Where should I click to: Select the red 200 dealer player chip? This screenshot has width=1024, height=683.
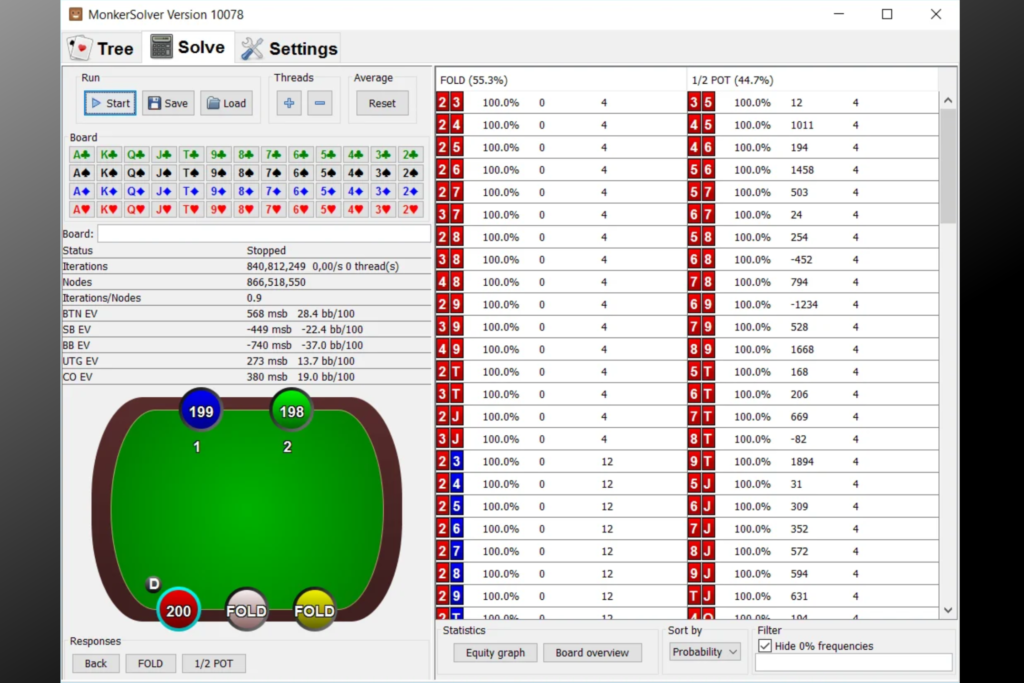[x=178, y=610]
